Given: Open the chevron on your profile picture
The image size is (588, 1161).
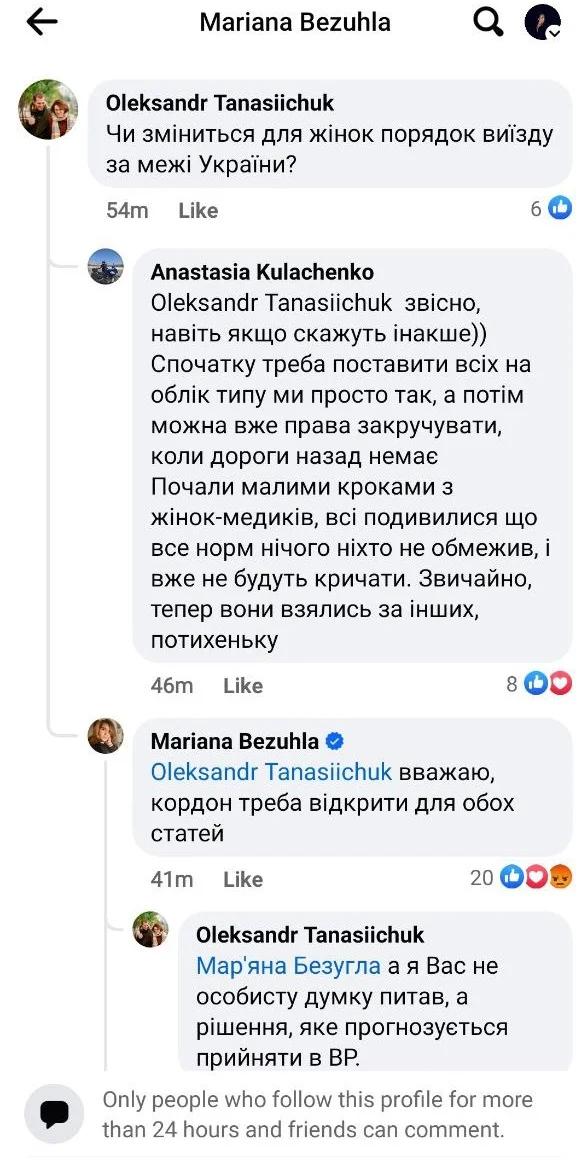Looking at the screenshot, I should coord(554,34).
